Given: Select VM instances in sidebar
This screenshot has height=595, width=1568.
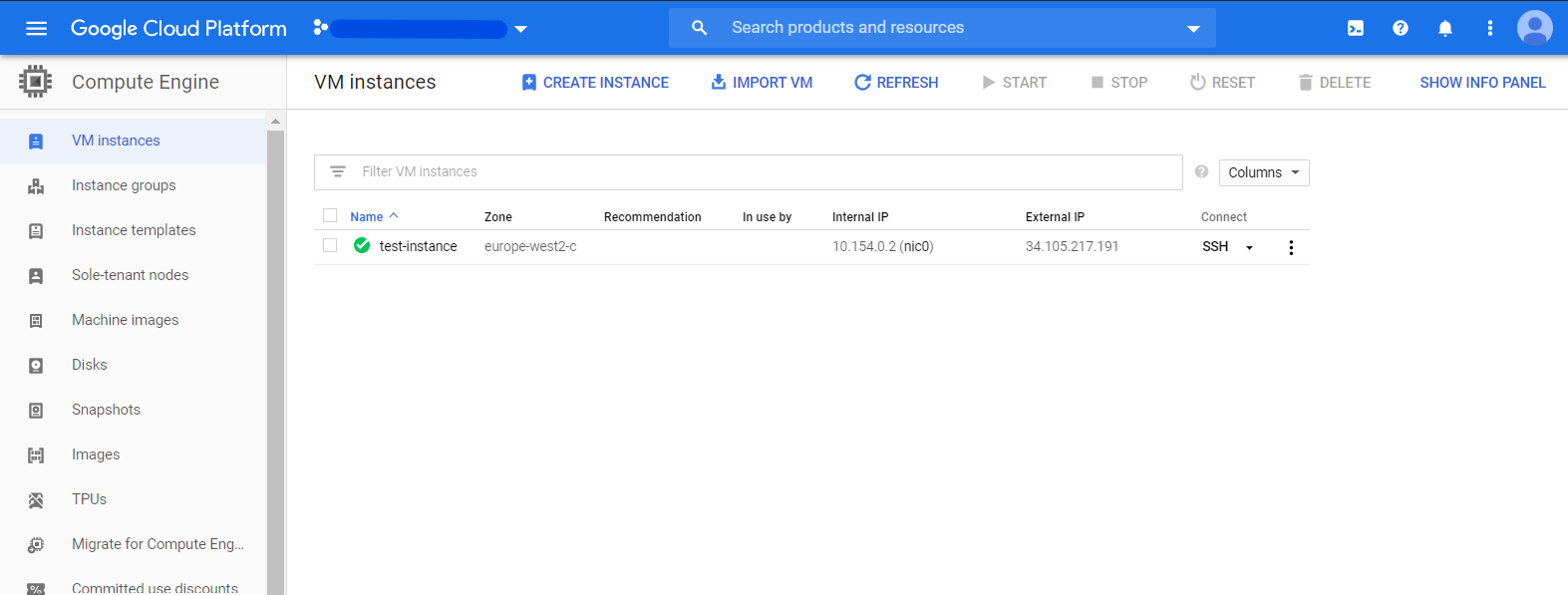Looking at the screenshot, I should coord(133,141).
